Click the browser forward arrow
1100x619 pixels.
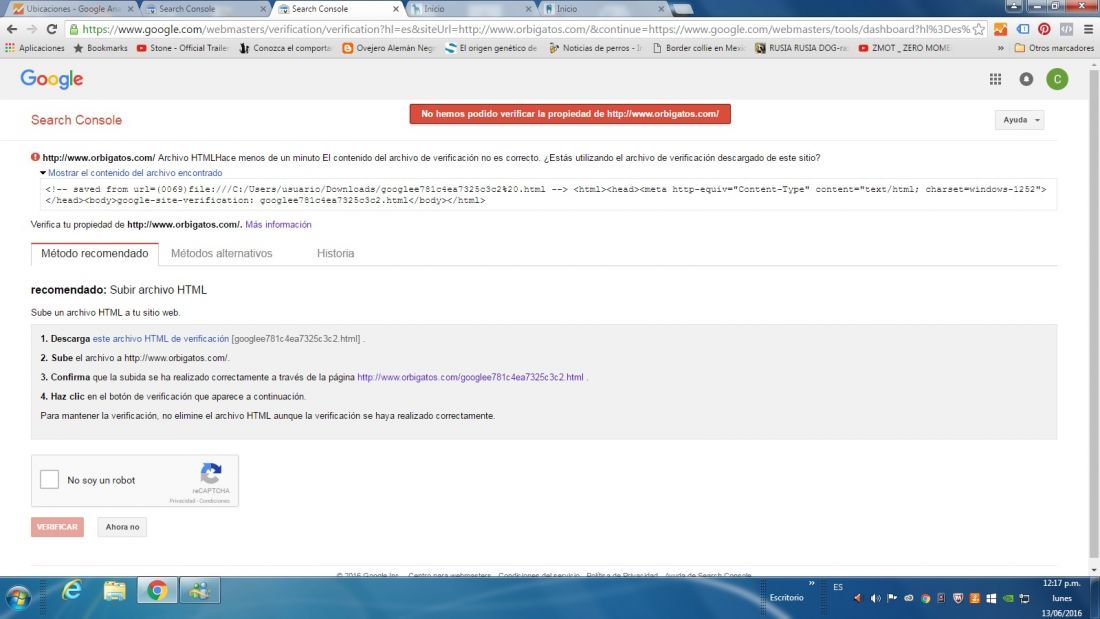32,29
